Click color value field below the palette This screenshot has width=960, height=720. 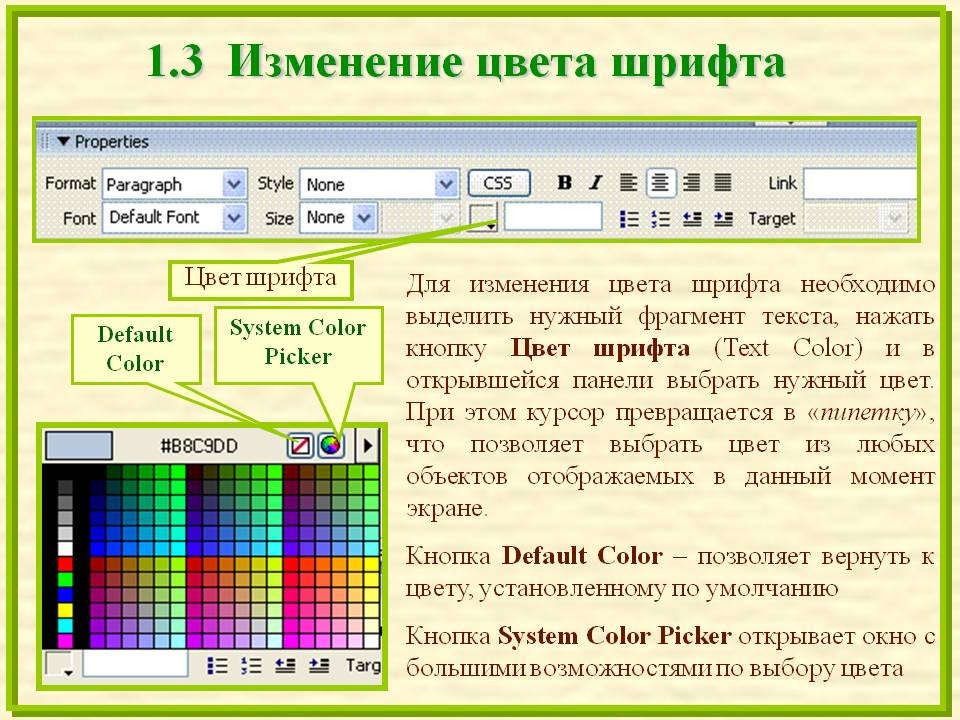(135, 664)
